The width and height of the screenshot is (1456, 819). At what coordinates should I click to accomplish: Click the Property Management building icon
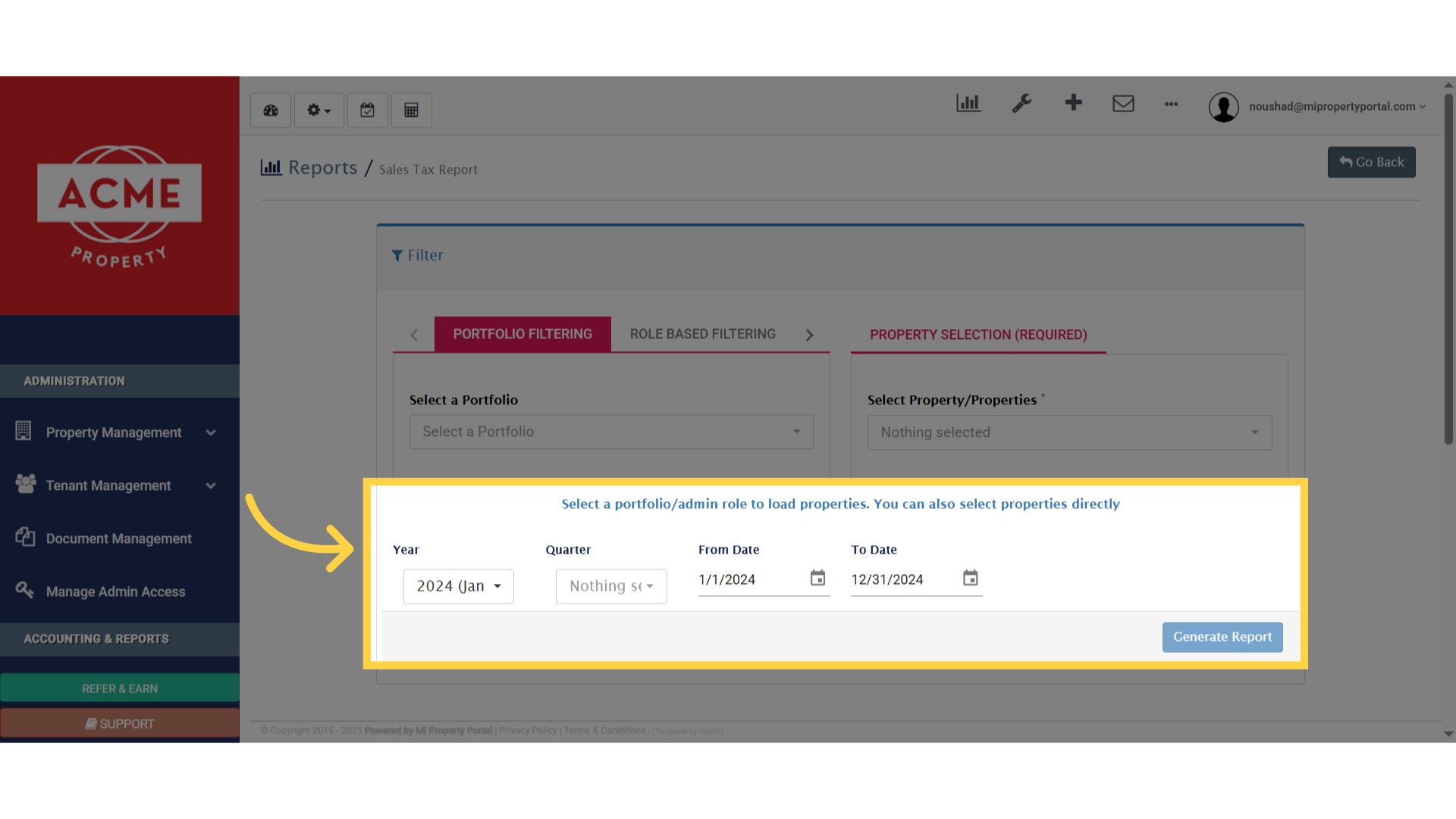pos(24,431)
